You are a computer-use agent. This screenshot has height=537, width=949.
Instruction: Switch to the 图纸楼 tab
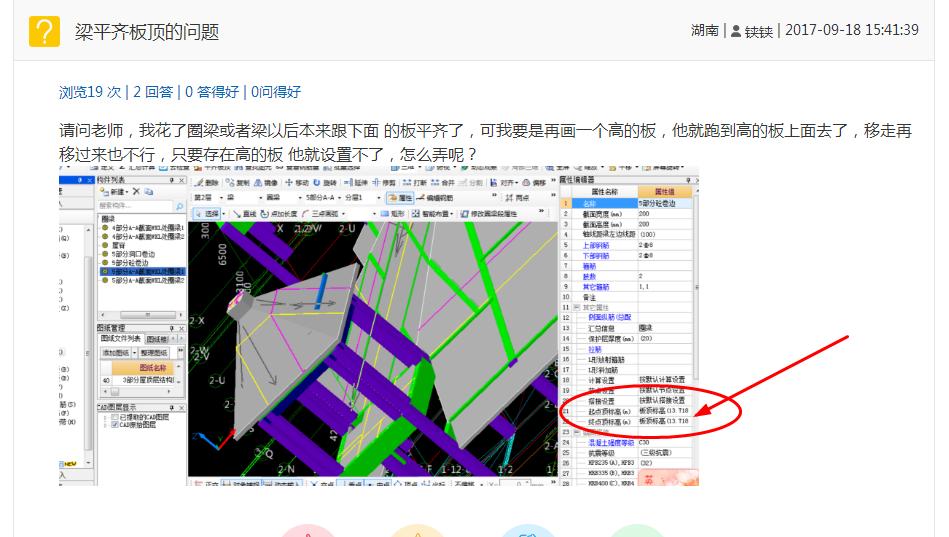tap(157, 339)
